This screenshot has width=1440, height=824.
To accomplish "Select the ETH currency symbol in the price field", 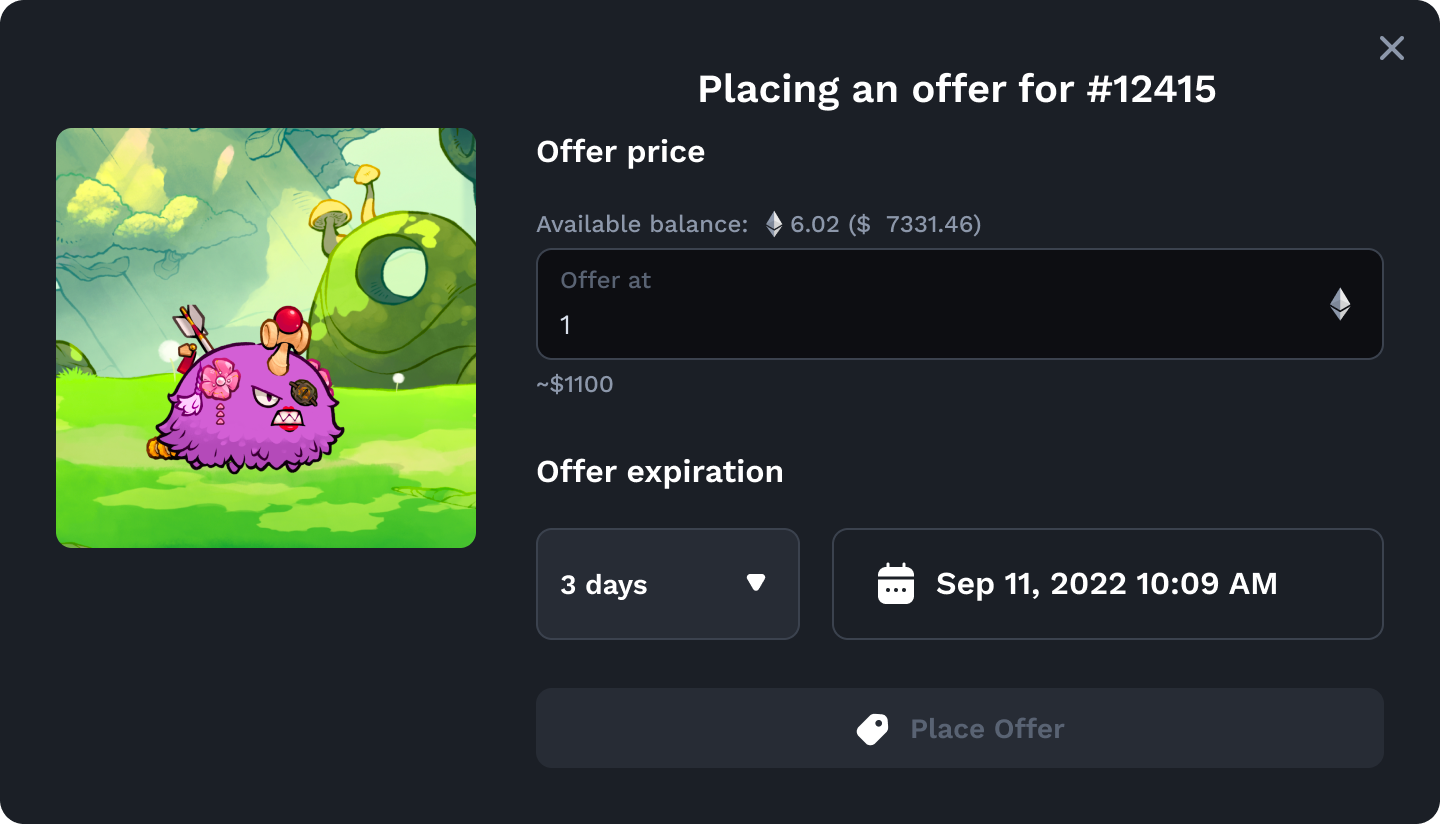I will (x=1340, y=304).
